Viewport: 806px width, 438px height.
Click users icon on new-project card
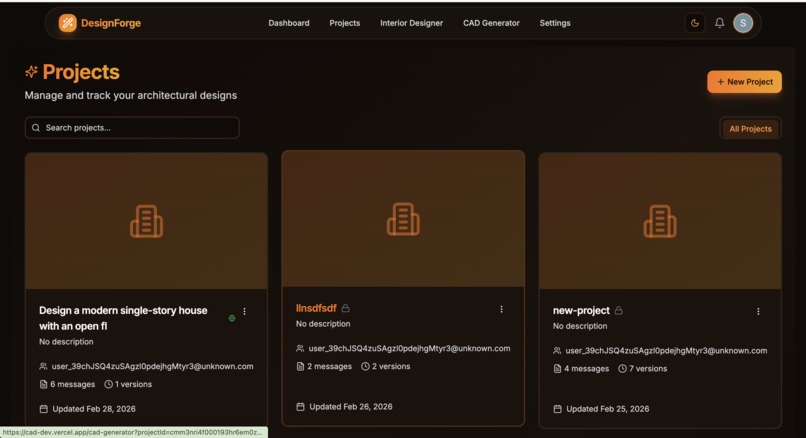pyautogui.click(x=557, y=351)
